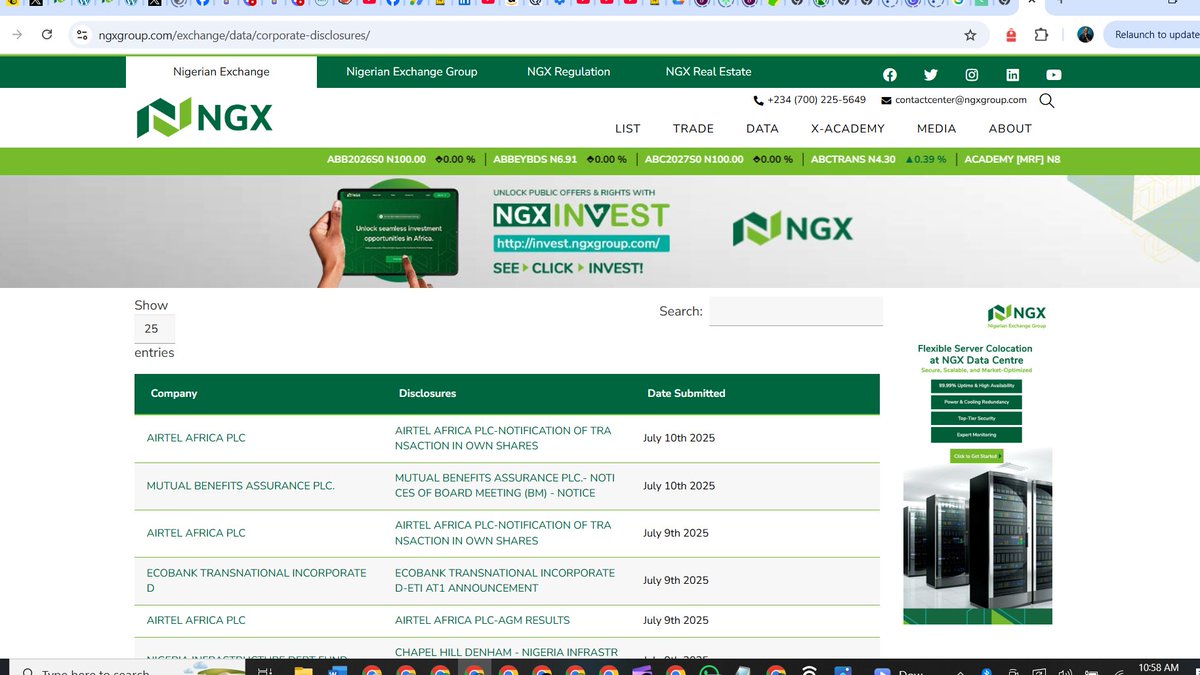Open Mutual Benefits board meeting notice disclosure

coord(505,486)
